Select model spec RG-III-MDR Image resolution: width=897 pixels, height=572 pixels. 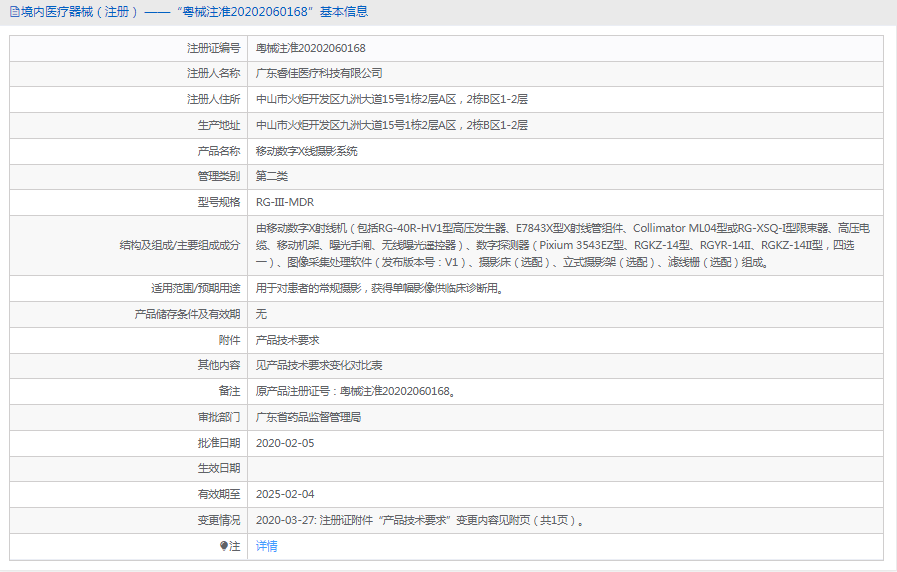coord(285,202)
